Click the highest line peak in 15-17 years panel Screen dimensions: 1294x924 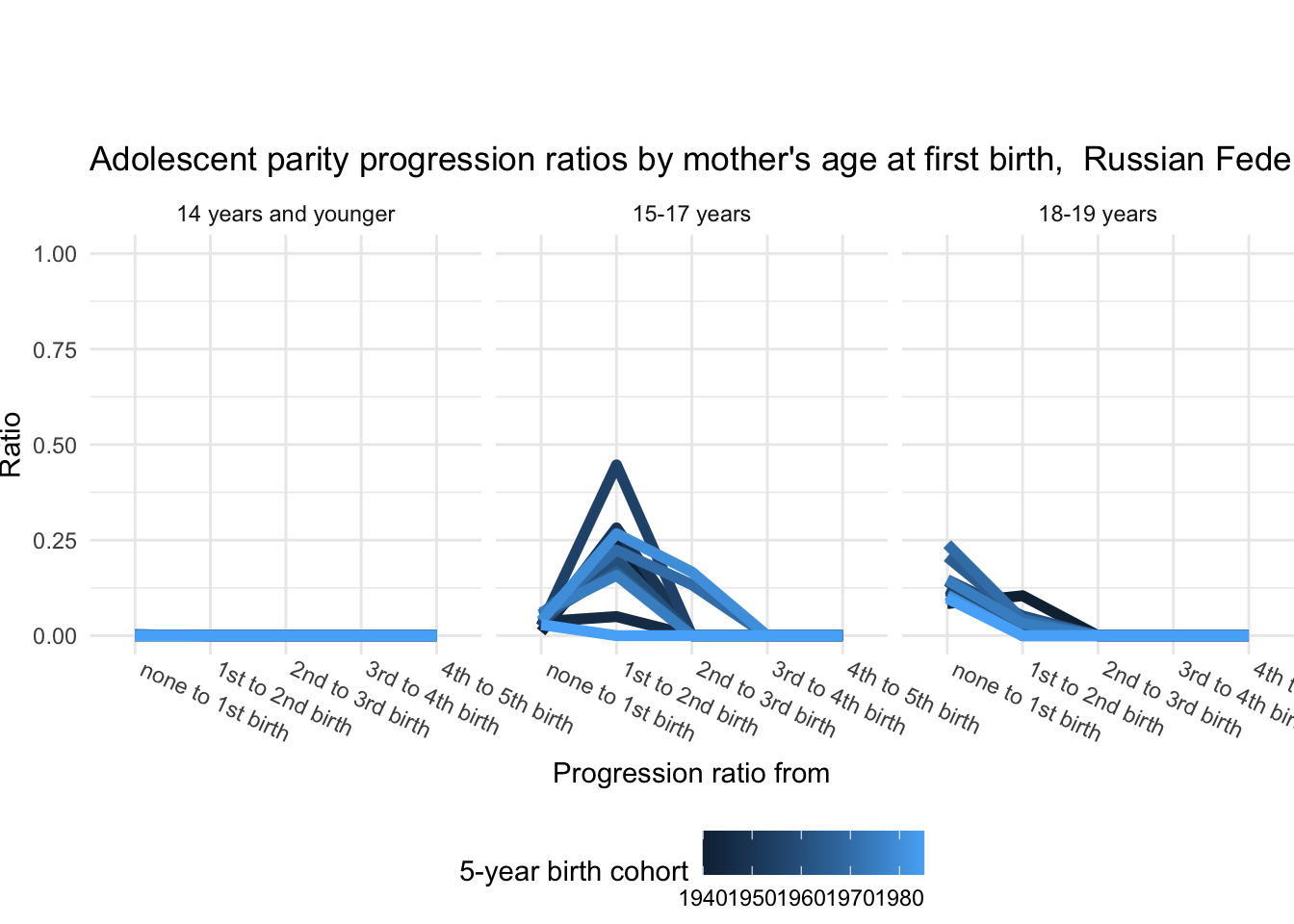tap(616, 465)
